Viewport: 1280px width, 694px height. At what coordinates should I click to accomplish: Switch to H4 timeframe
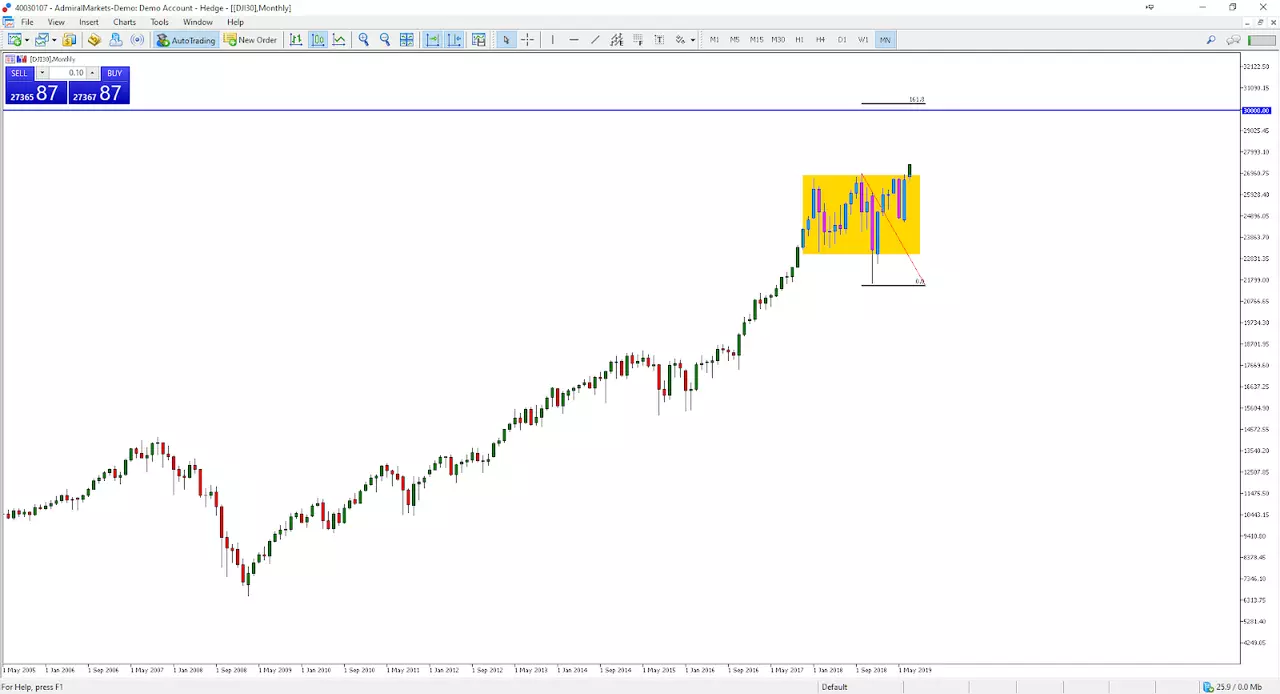820,40
